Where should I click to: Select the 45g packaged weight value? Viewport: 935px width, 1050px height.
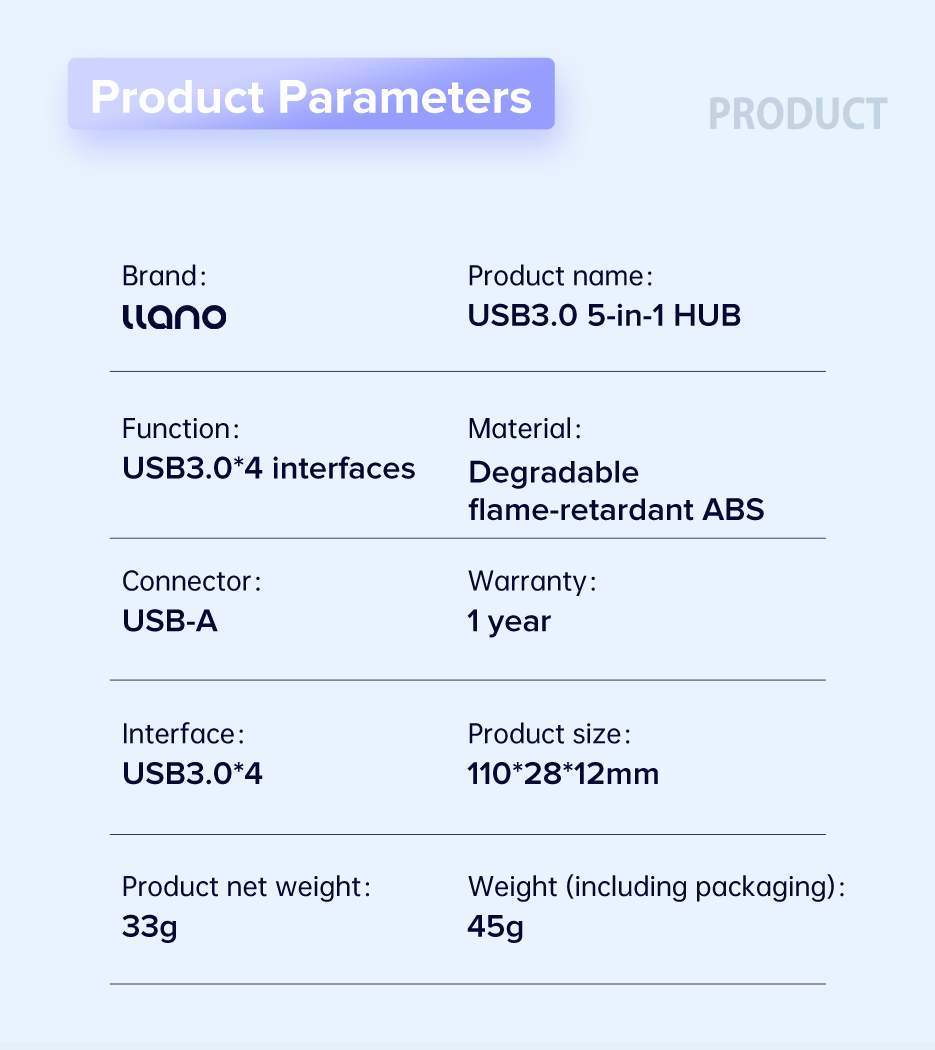point(495,927)
